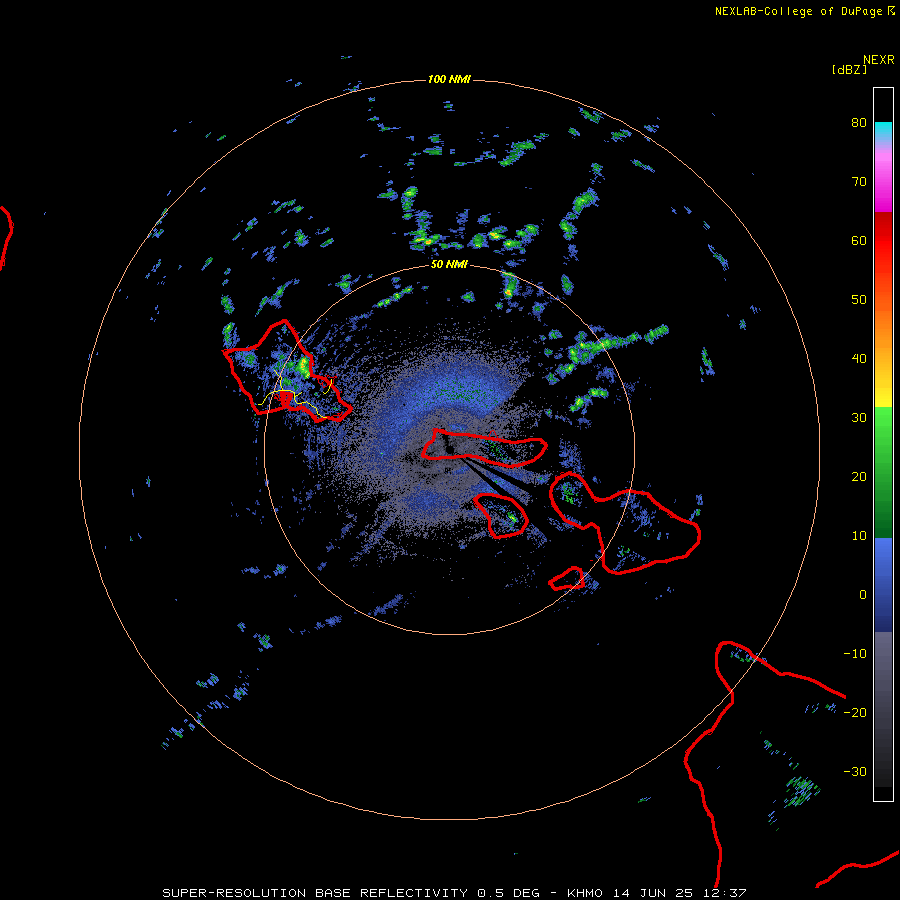Image resolution: width=900 pixels, height=900 pixels.
Task: Click the 50 value on the dBZ scale
Action: pyautogui.click(x=859, y=300)
